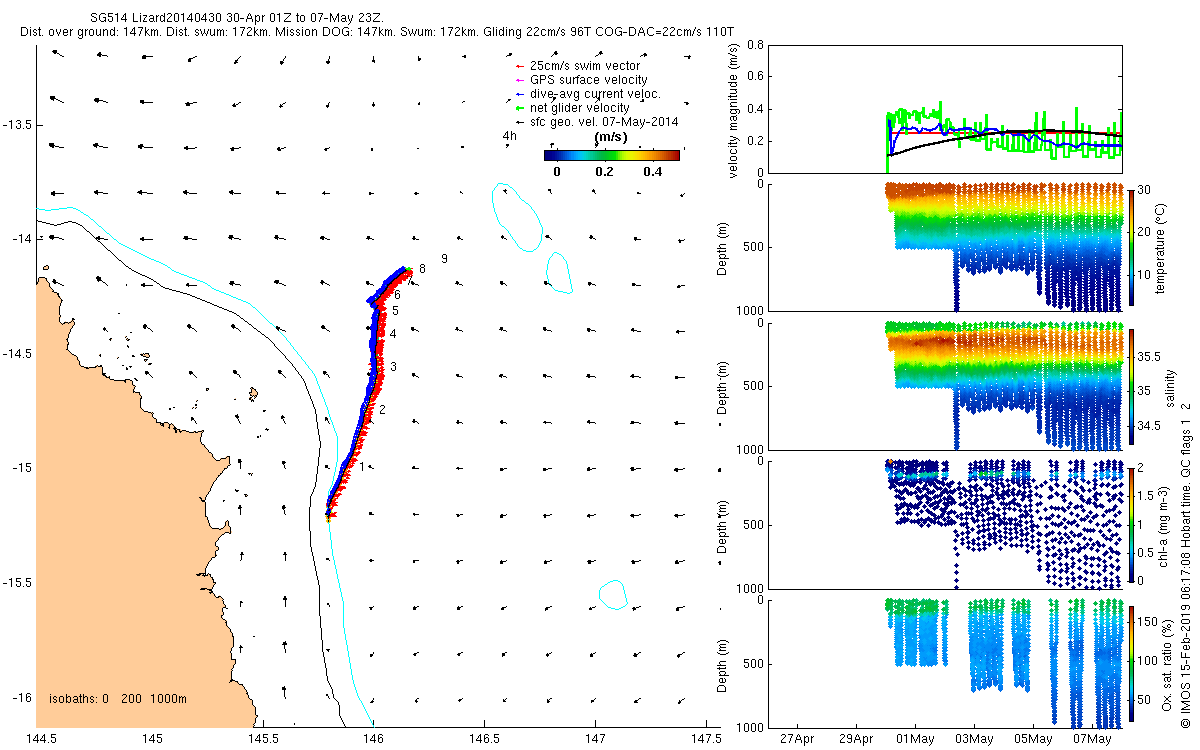Click the '07May' date tick
The image size is (1200, 750).
[x=1093, y=739]
